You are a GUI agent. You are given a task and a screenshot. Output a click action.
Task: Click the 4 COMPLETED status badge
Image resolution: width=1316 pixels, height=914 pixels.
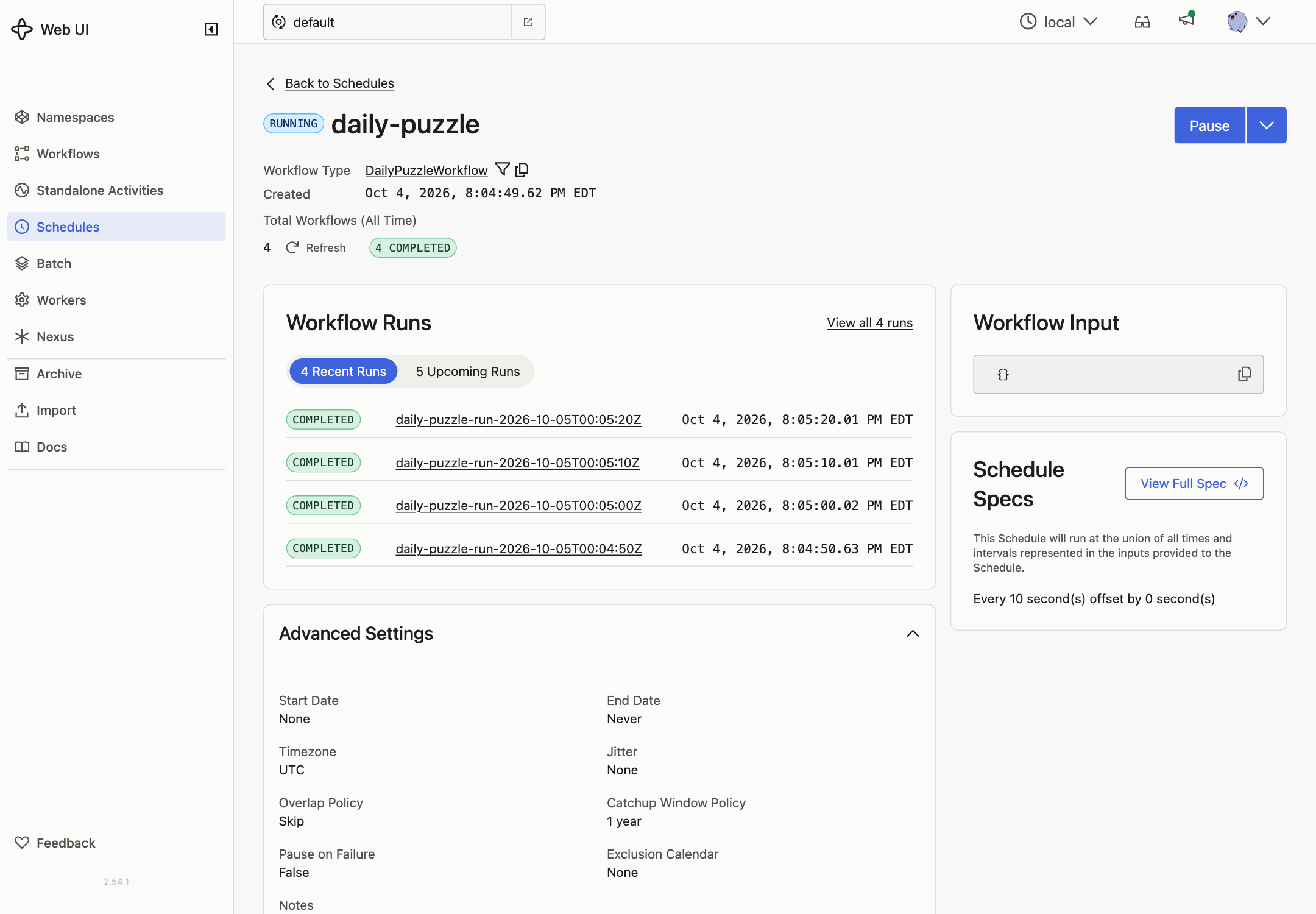412,247
